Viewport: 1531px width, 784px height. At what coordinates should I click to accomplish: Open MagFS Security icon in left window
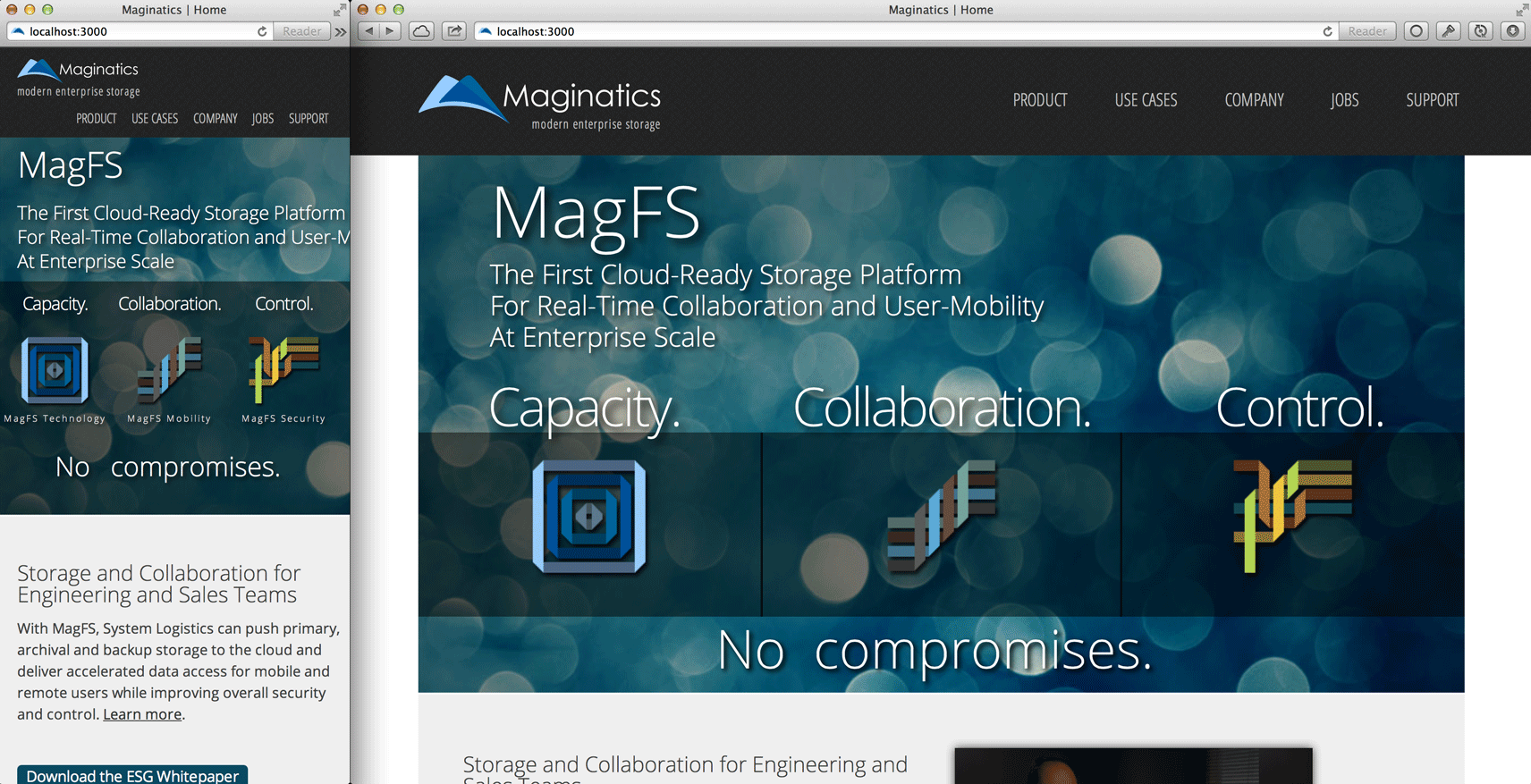click(283, 369)
